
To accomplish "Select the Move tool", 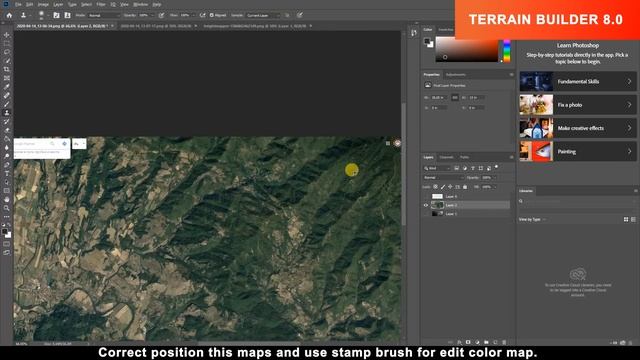I will click(7, 35).
